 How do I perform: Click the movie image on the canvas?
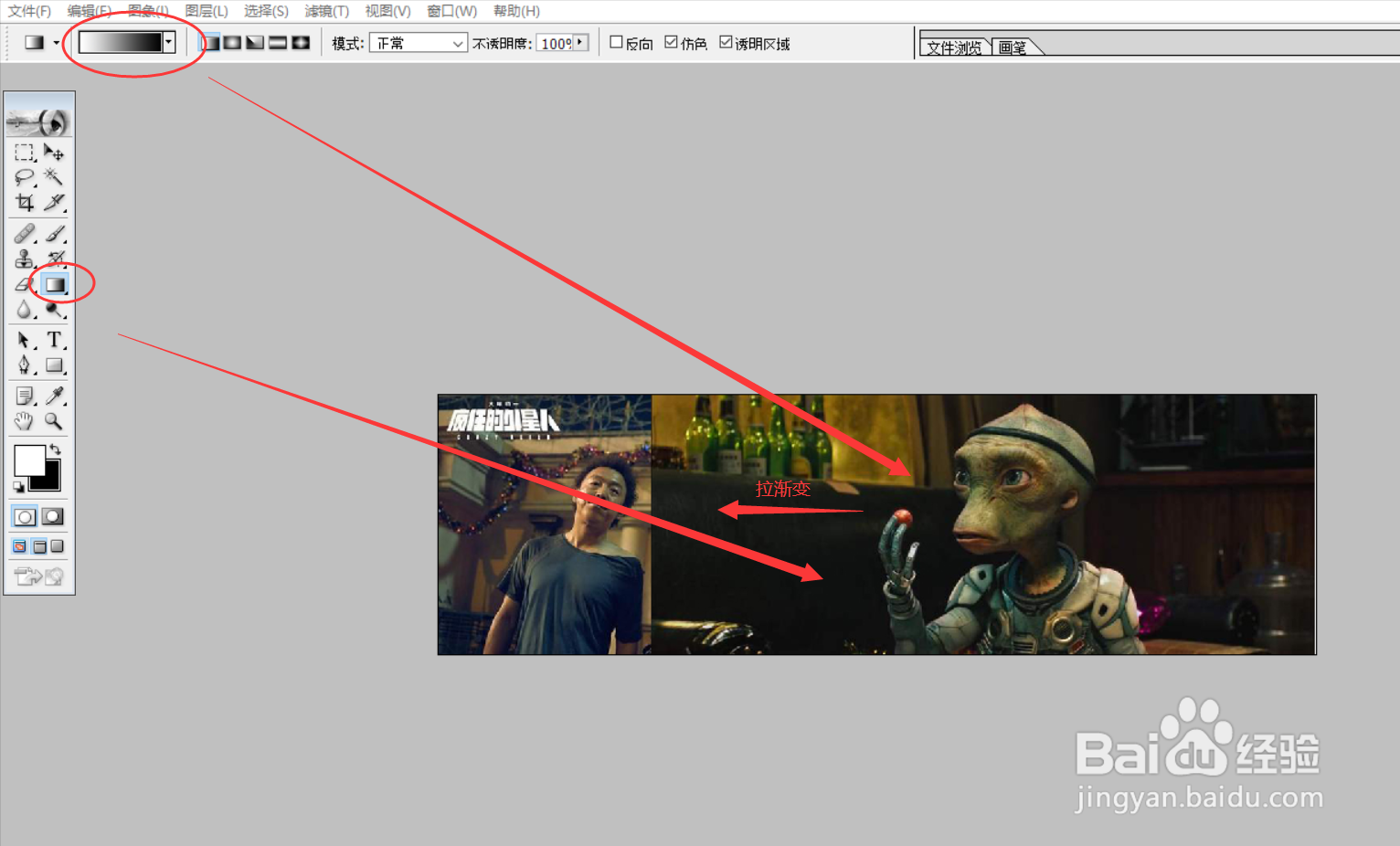coord(877,524)
